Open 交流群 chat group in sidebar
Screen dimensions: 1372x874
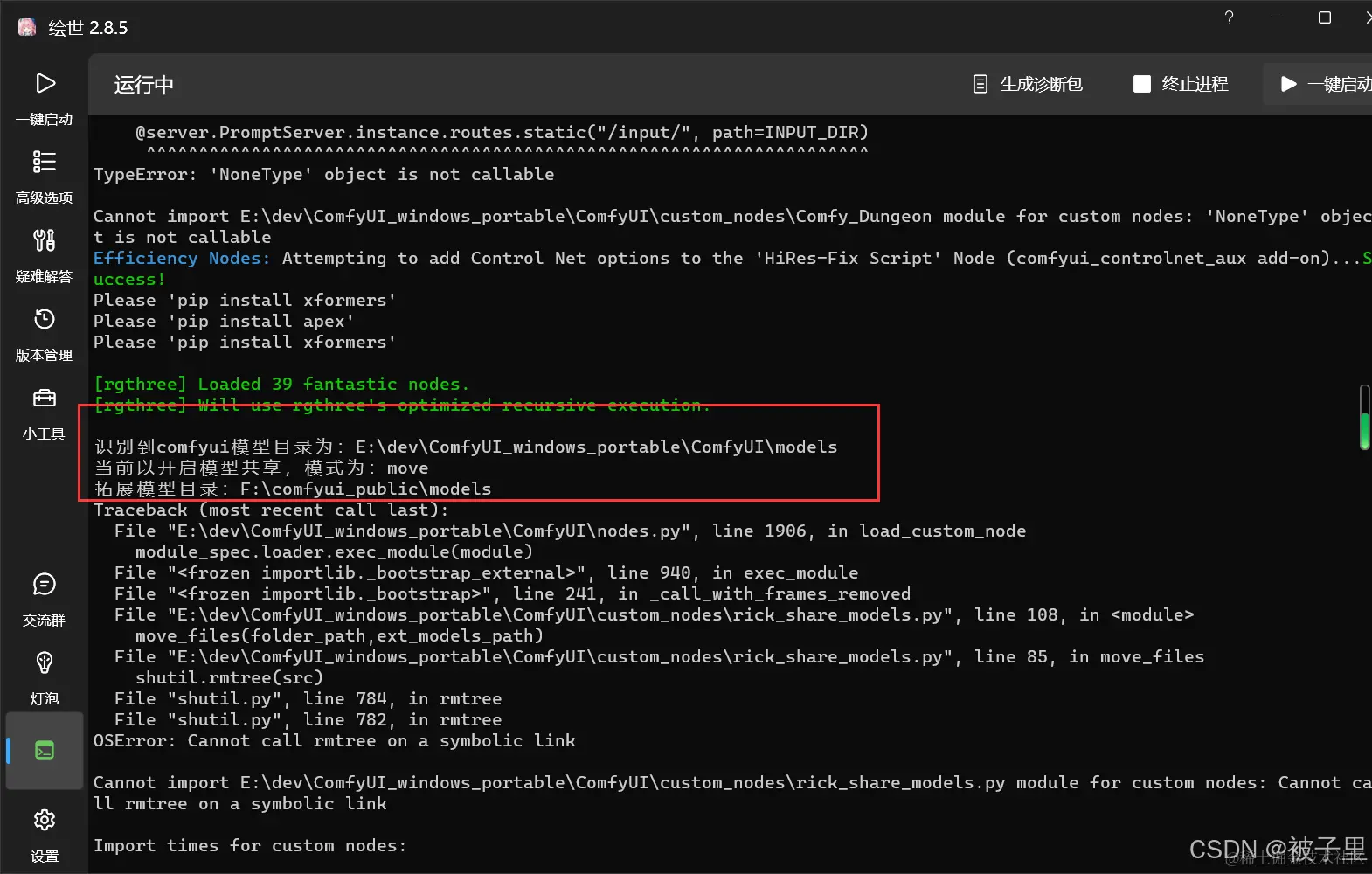pos(44,599)
